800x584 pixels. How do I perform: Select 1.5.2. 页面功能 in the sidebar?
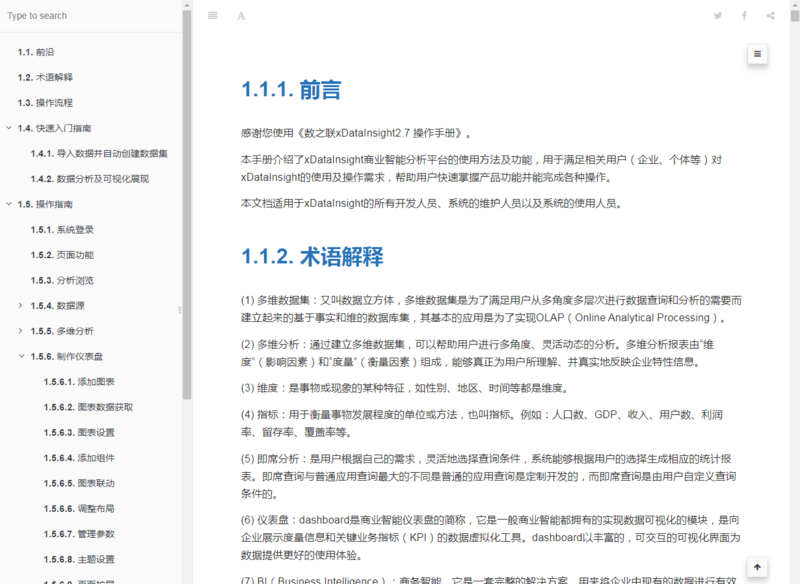click(62, 255)
